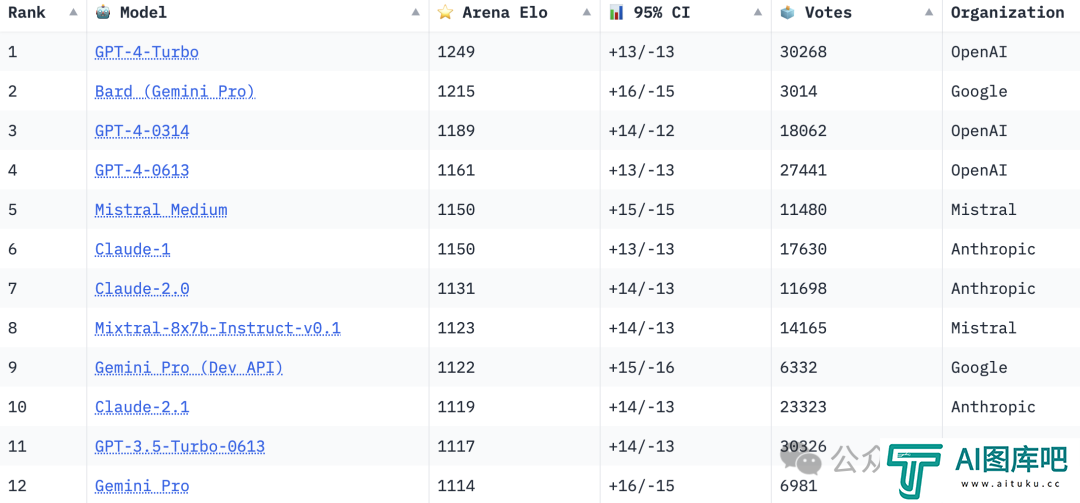Sort by Votes column arrow
Screen dimensions: 1080x503
click(x=928, y=12)
